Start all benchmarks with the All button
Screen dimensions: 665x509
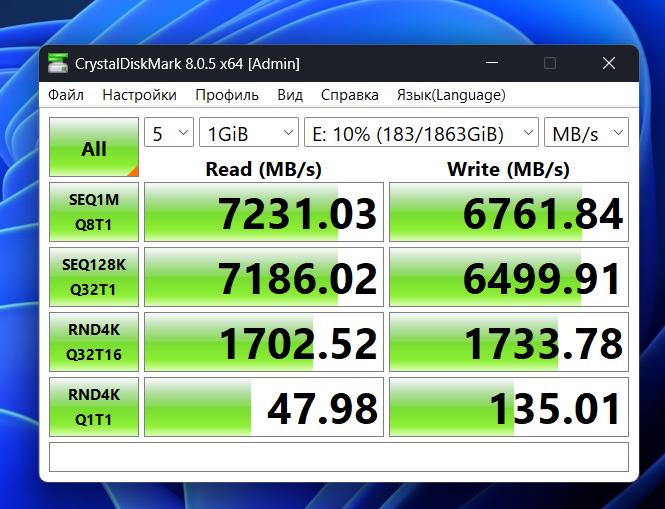coord(94,148)
